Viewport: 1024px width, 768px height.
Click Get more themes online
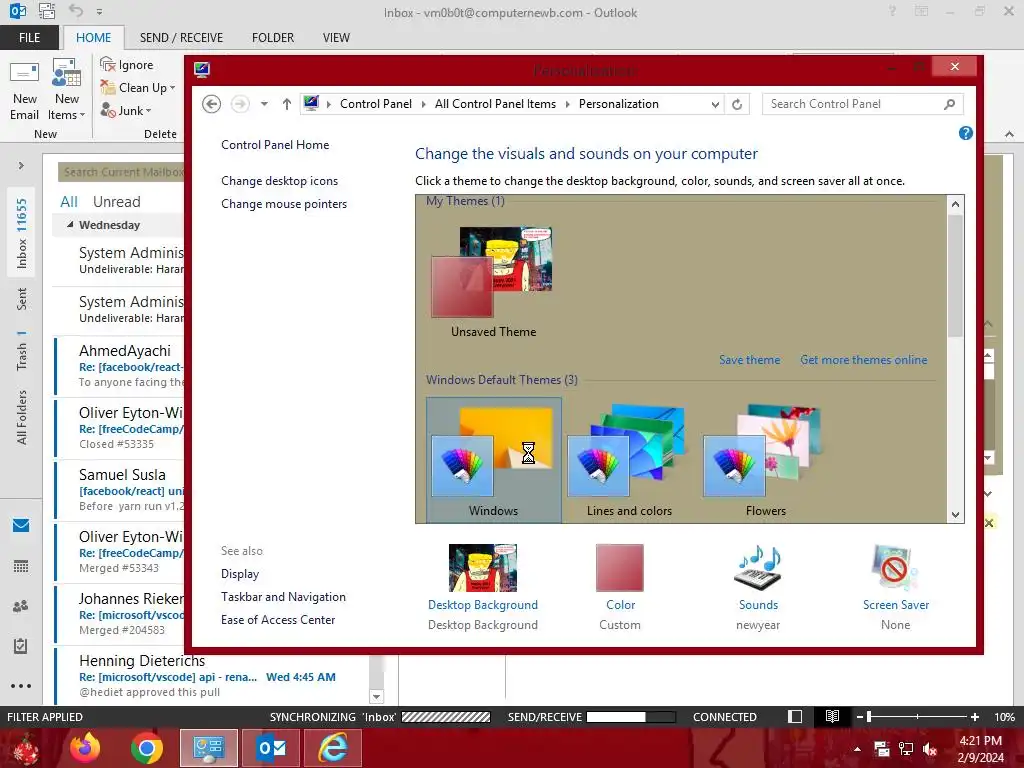pyautogui.click(x=863, y=360)
